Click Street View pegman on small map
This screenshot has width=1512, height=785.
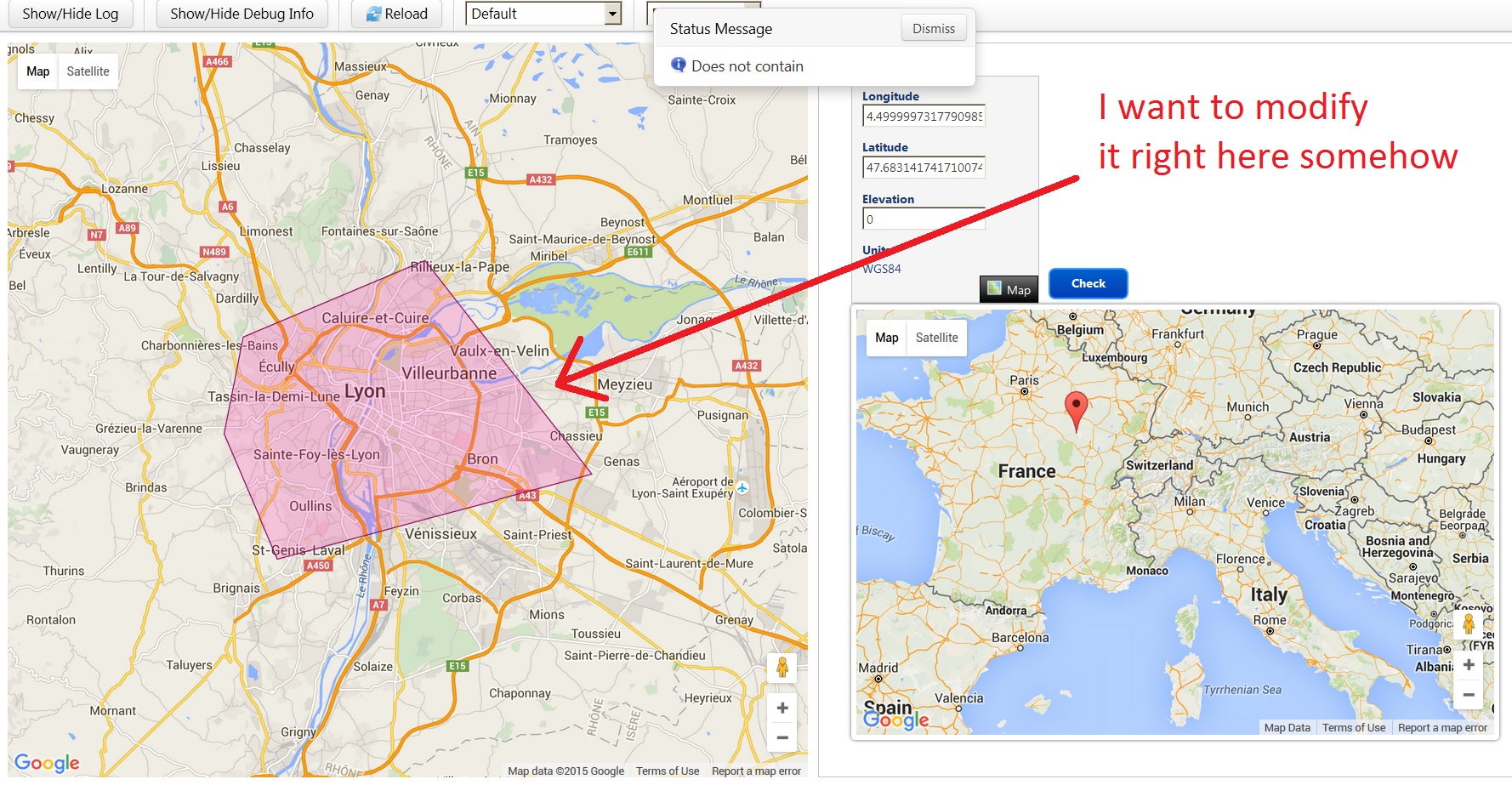(x=1469, y=625)
